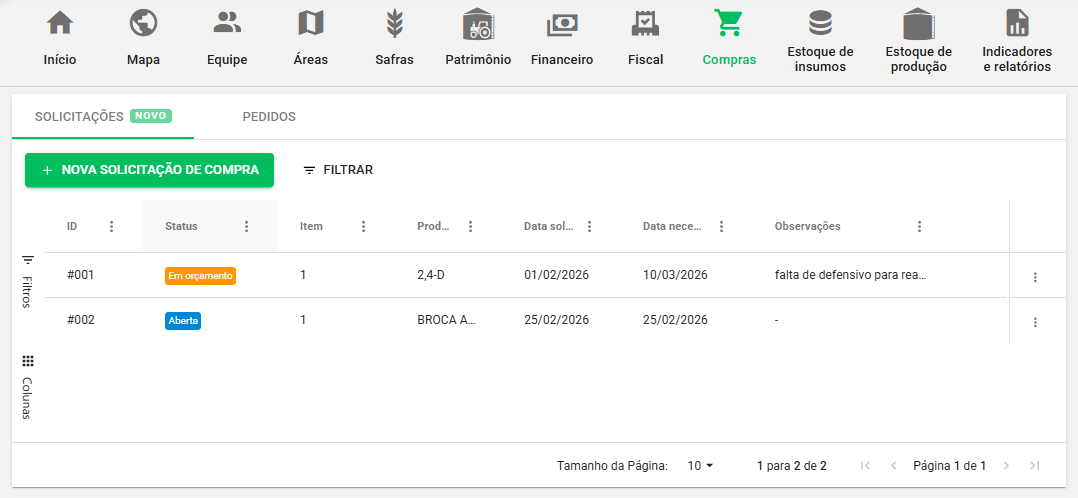Open Estoque de produção silo icon

point(918,23)
